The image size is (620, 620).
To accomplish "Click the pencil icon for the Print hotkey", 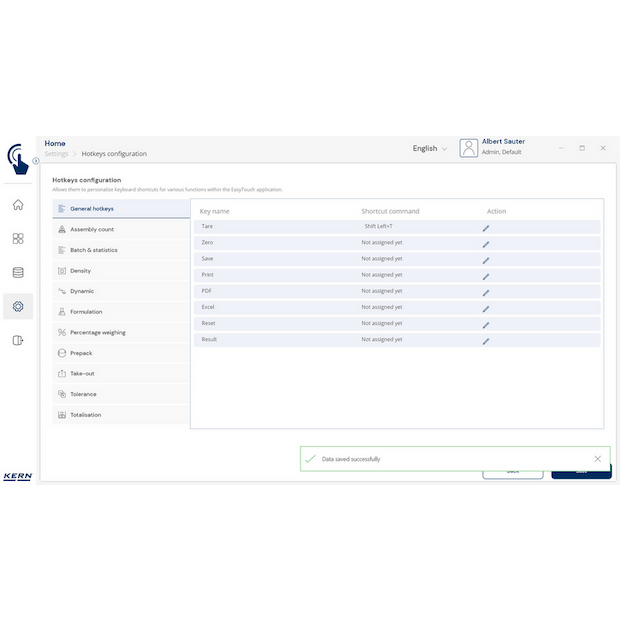I will 486,276.
